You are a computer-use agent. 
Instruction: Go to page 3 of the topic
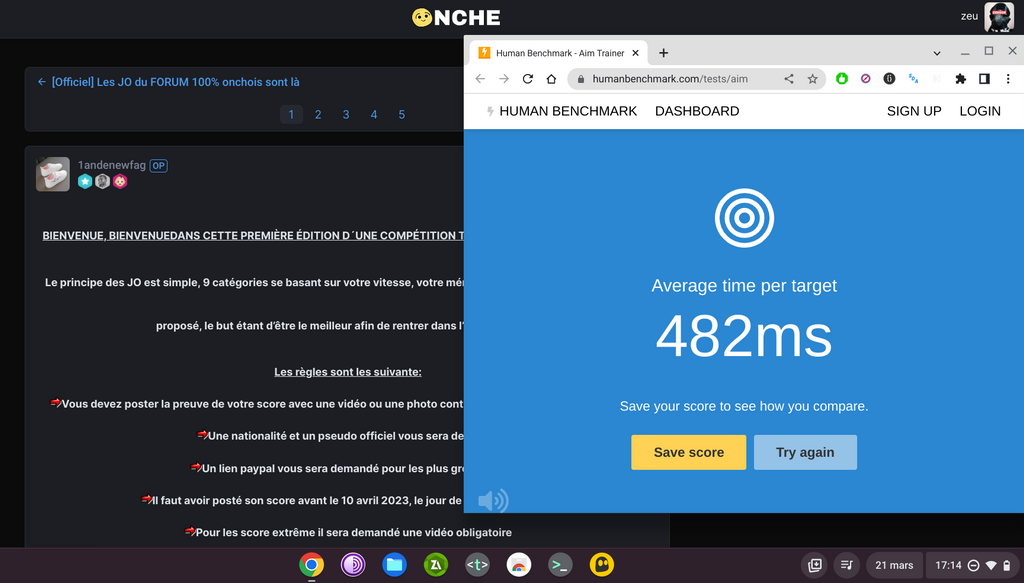click(346, 115)
